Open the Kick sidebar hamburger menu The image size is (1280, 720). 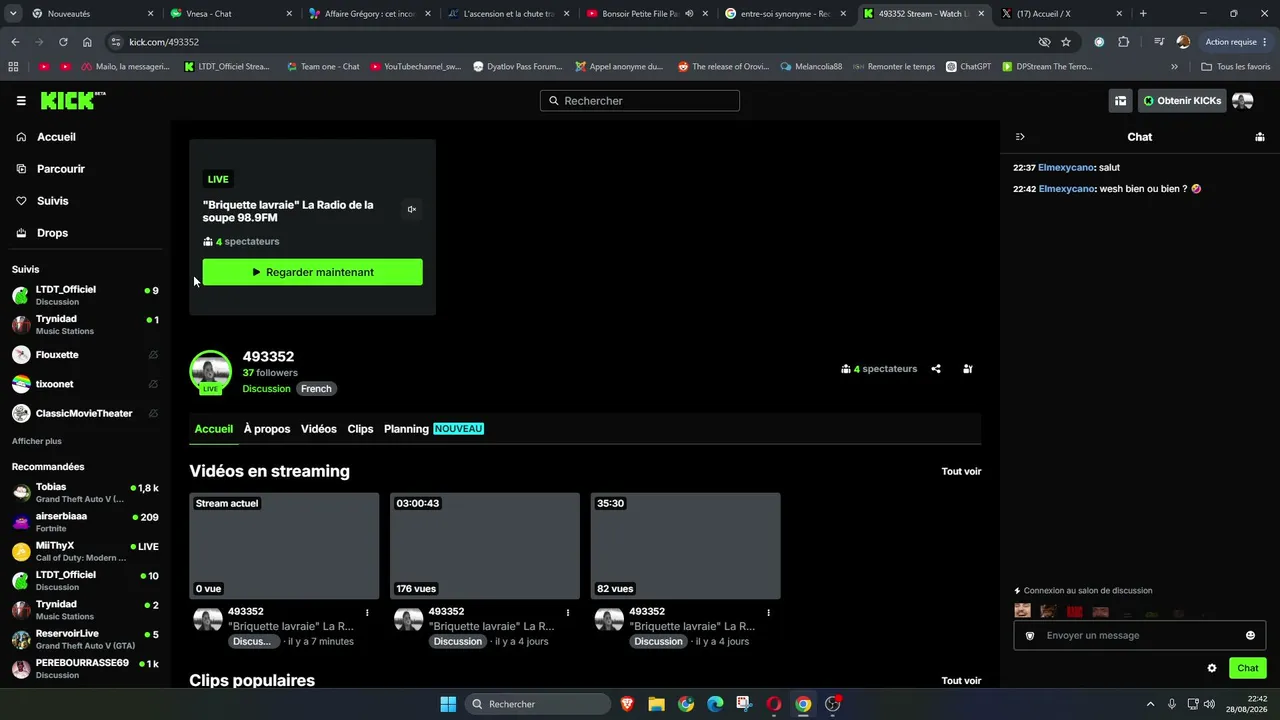tap(21, 101)
